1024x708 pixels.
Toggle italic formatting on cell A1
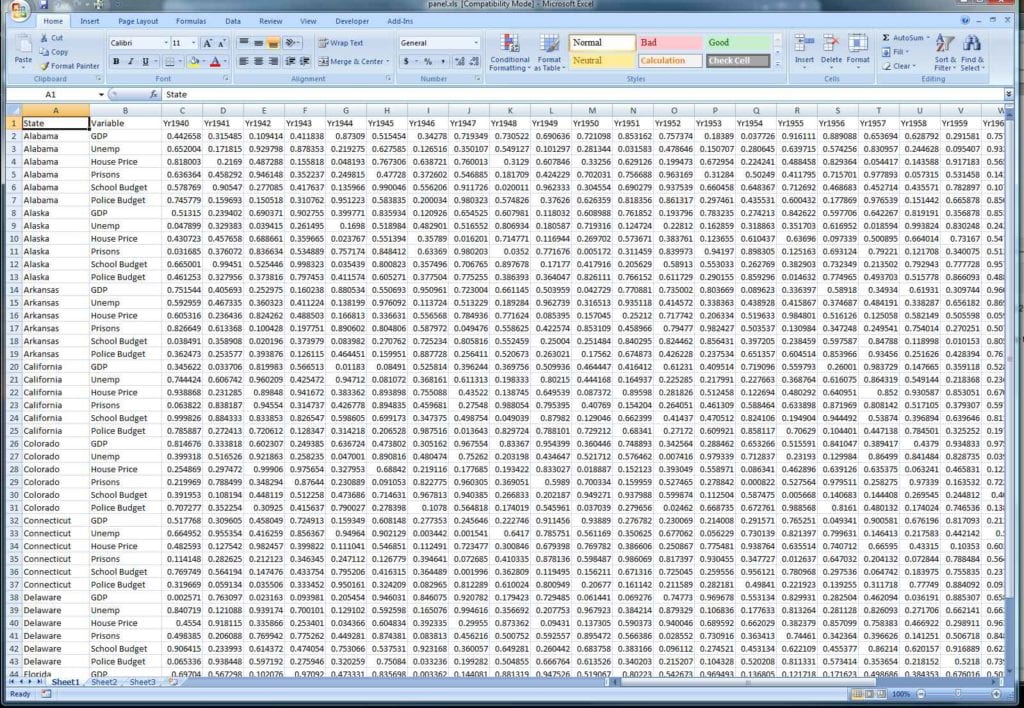pyautogui.click(x=130, y=61)
